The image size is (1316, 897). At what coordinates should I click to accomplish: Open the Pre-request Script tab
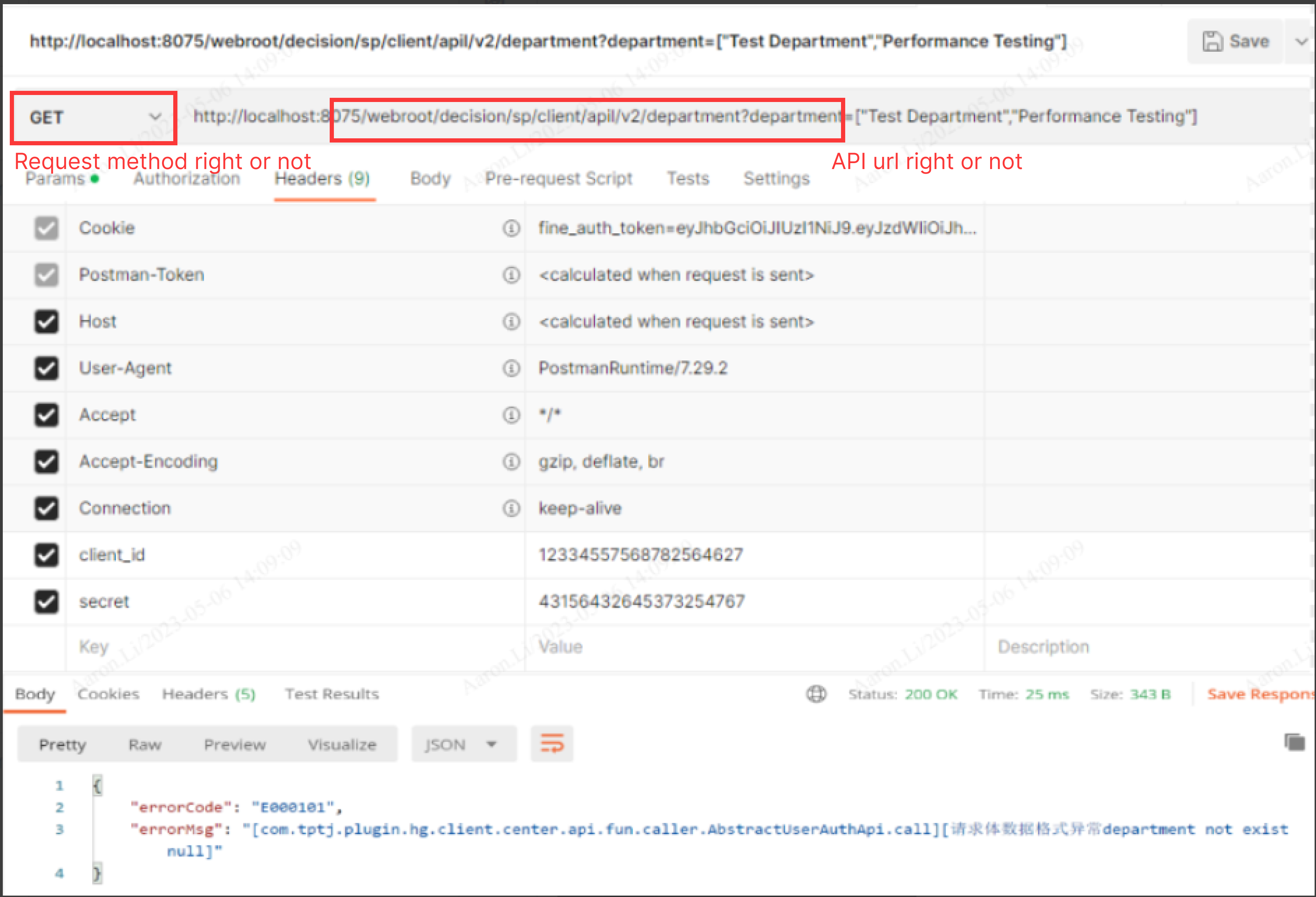click(558, 179)
